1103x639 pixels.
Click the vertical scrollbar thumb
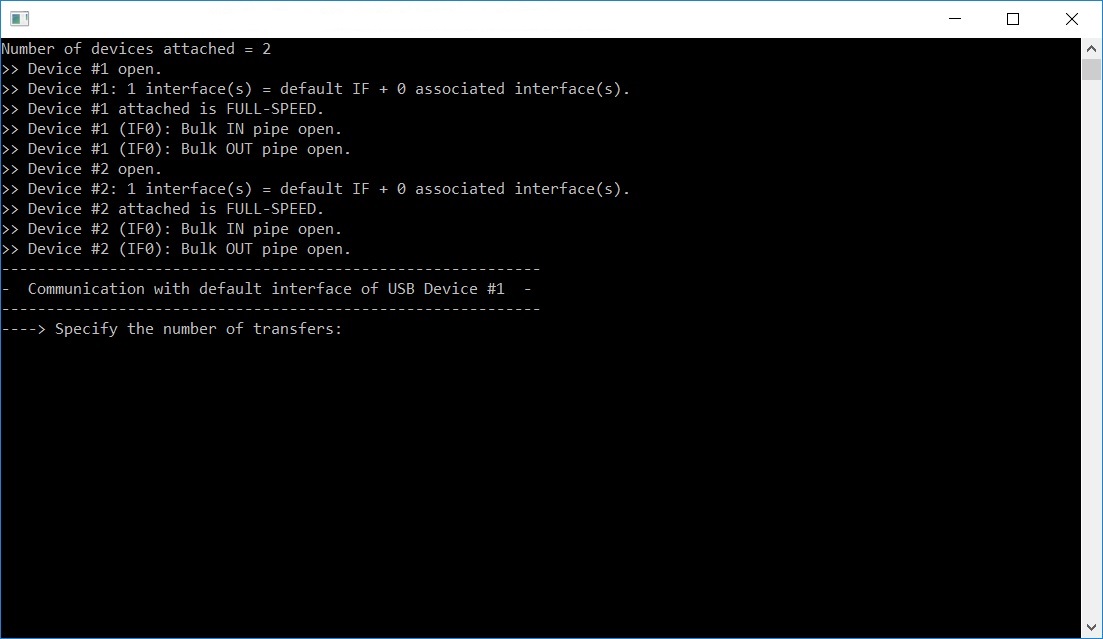1091,70
